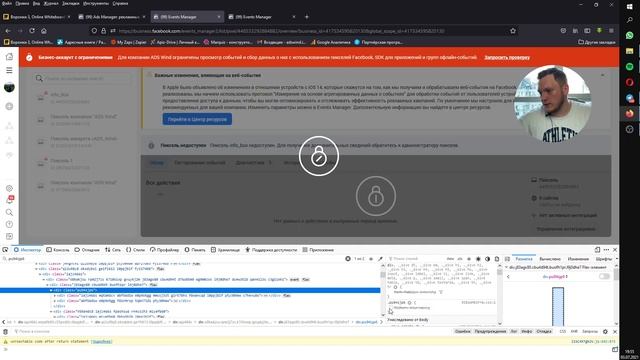Click the add new rule plus icon
Image resolution: width=640 pixels, height=360 pixels.
point(469,259)
